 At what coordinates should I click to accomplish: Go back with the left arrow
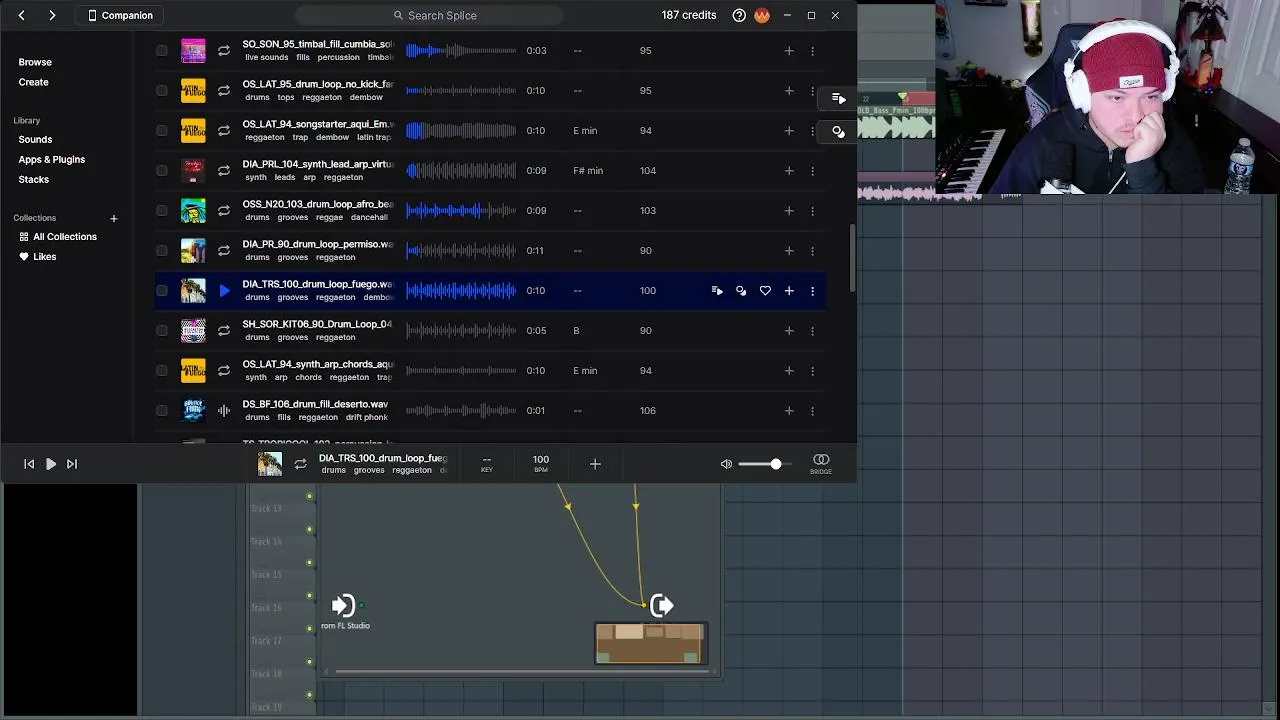21,15
